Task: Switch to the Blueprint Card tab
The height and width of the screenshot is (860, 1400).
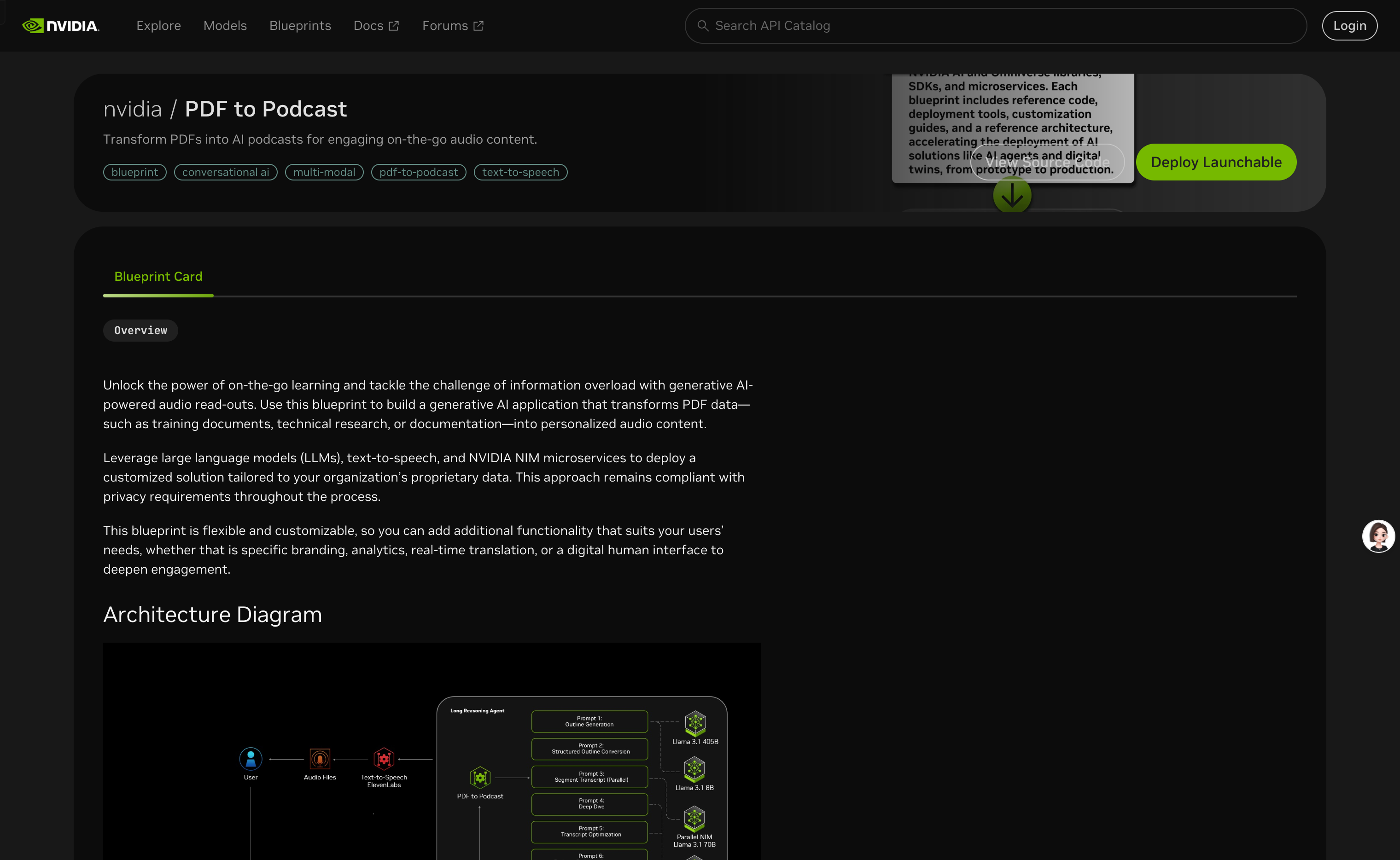Action: 158,276
